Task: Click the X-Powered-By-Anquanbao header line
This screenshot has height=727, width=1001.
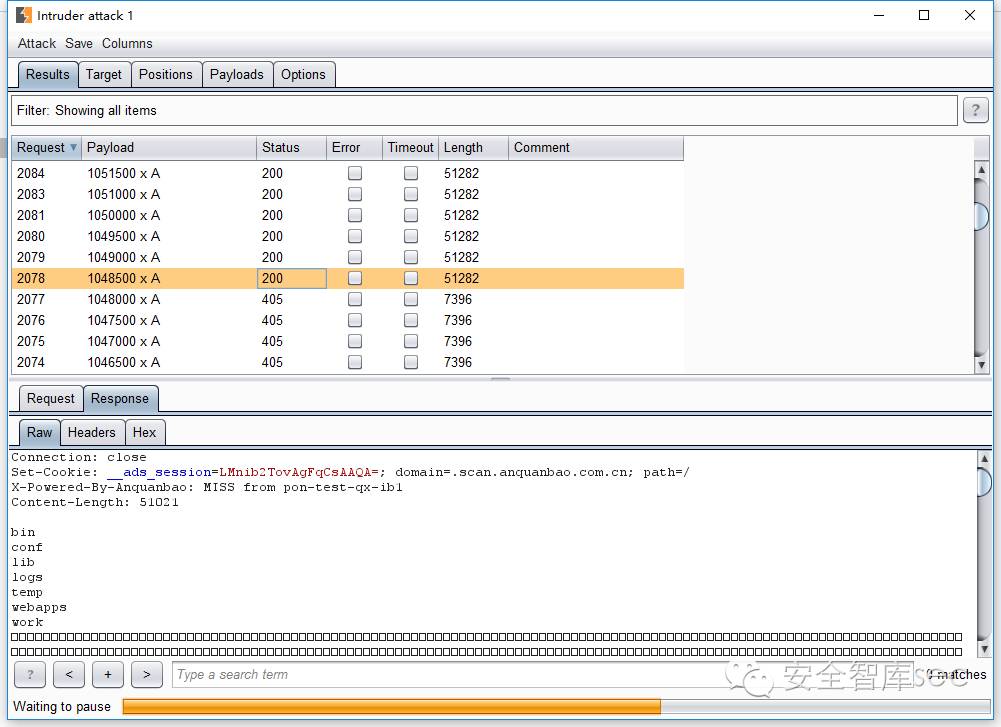Action: pyautogui.click(x=206, y=487)
